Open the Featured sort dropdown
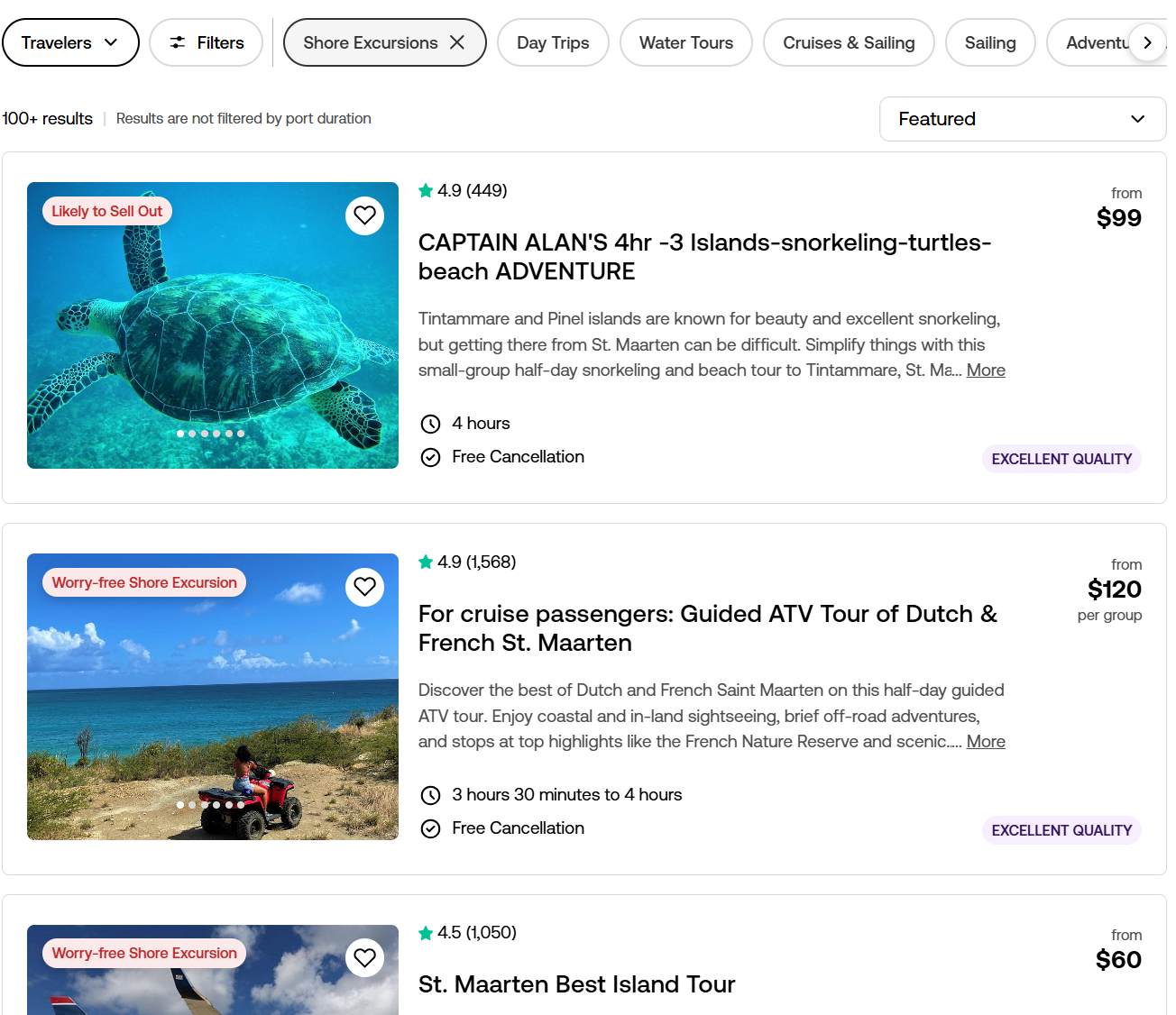 pyautogui.click(x=1022, y=119)
